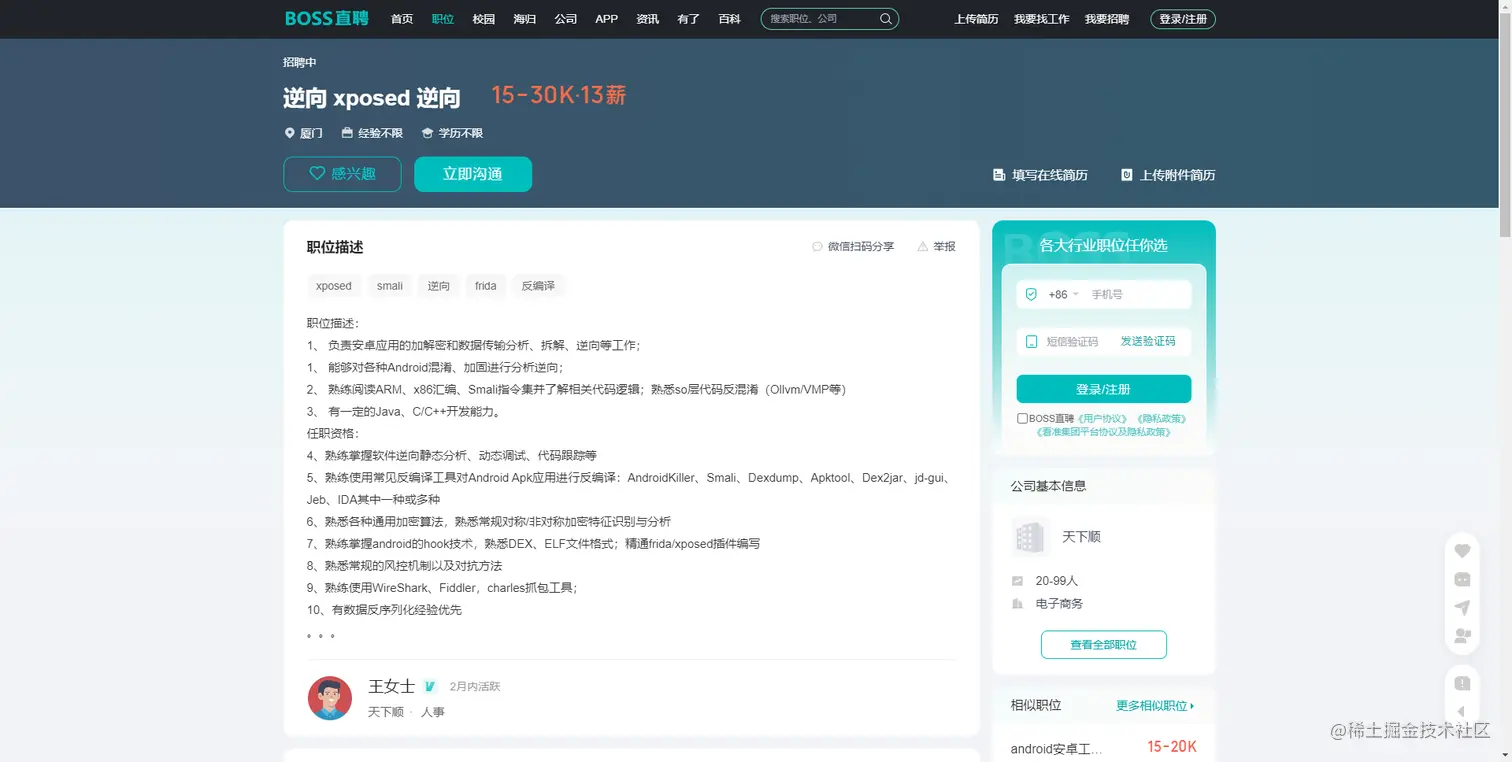Click the 天下顺 company logo image

[x=1030, y=537]
